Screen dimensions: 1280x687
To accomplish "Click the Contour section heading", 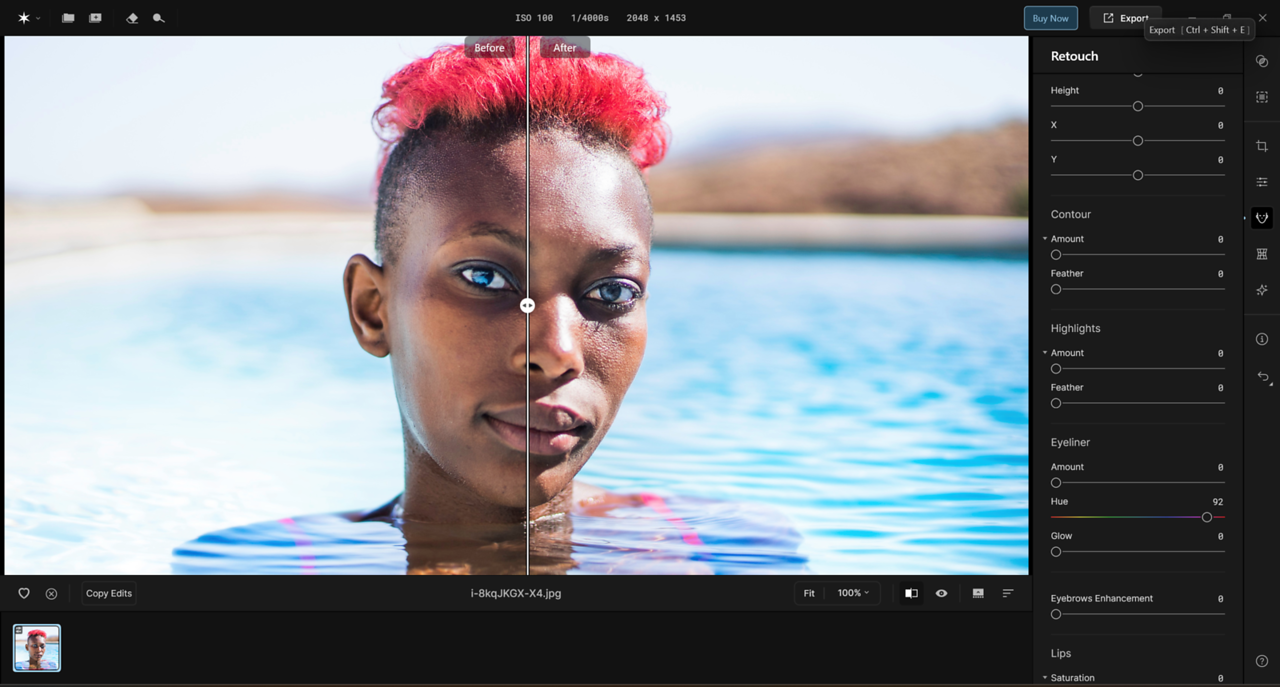I will pos(1071,214).
